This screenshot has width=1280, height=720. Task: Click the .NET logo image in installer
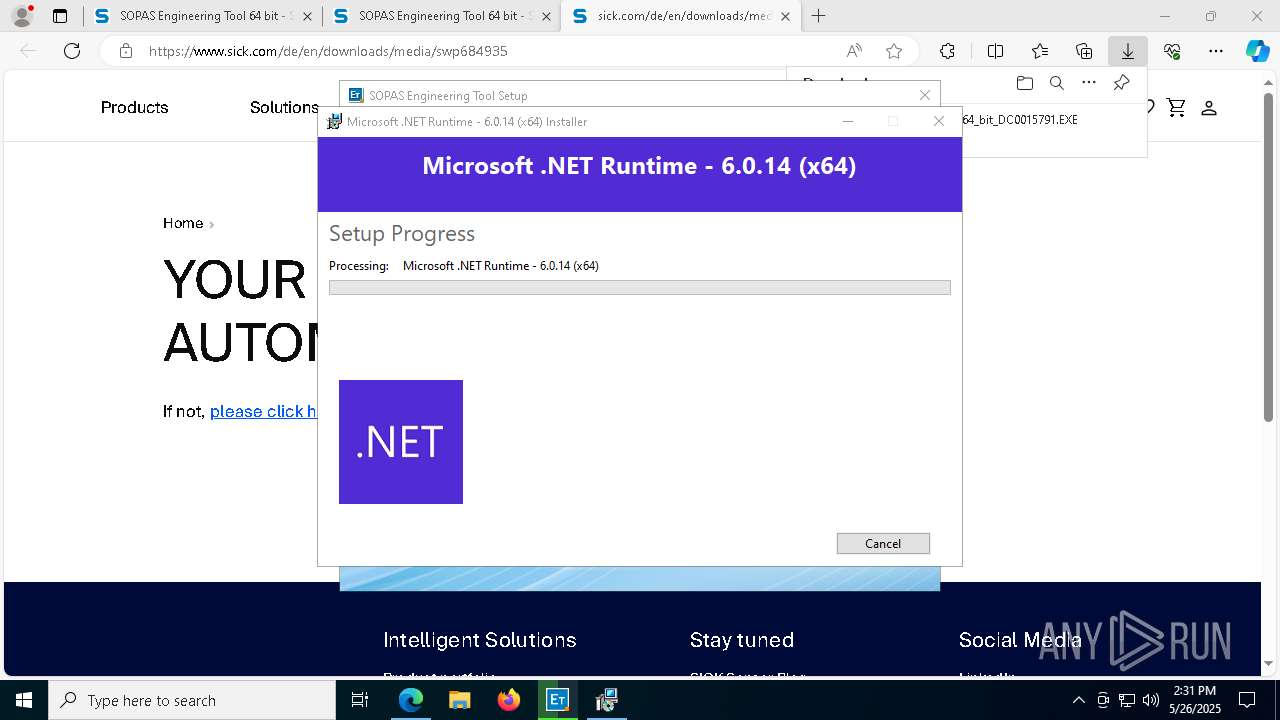click(401, 442)
